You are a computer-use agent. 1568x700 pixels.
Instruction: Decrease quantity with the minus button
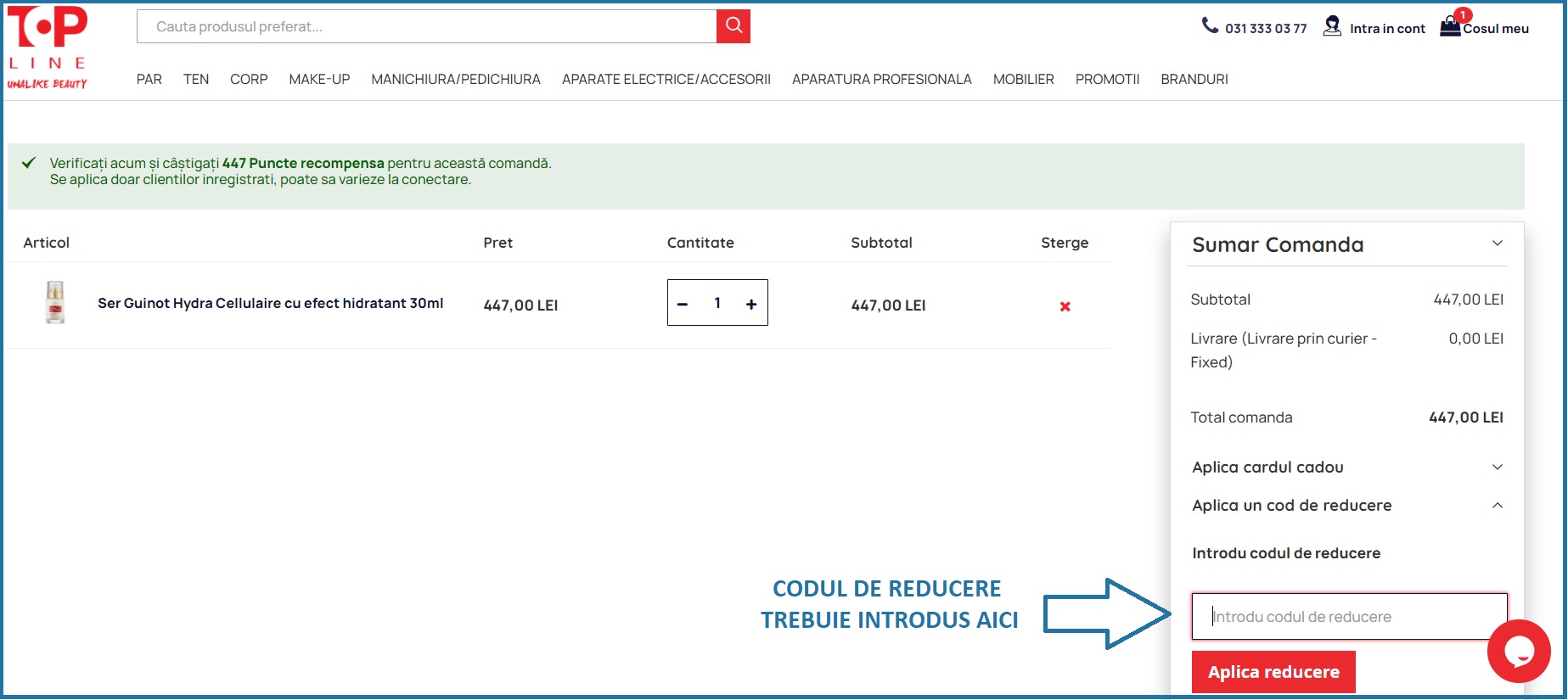pos(683,304)
